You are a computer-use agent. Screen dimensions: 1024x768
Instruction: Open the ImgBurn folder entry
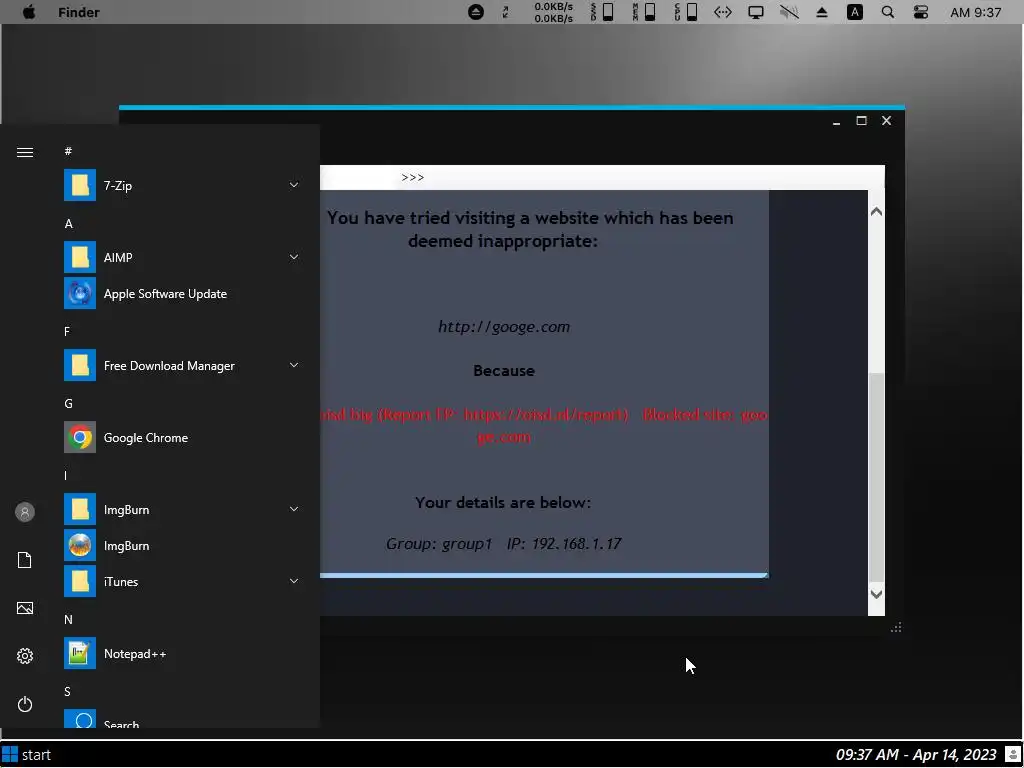pos(183,509)
